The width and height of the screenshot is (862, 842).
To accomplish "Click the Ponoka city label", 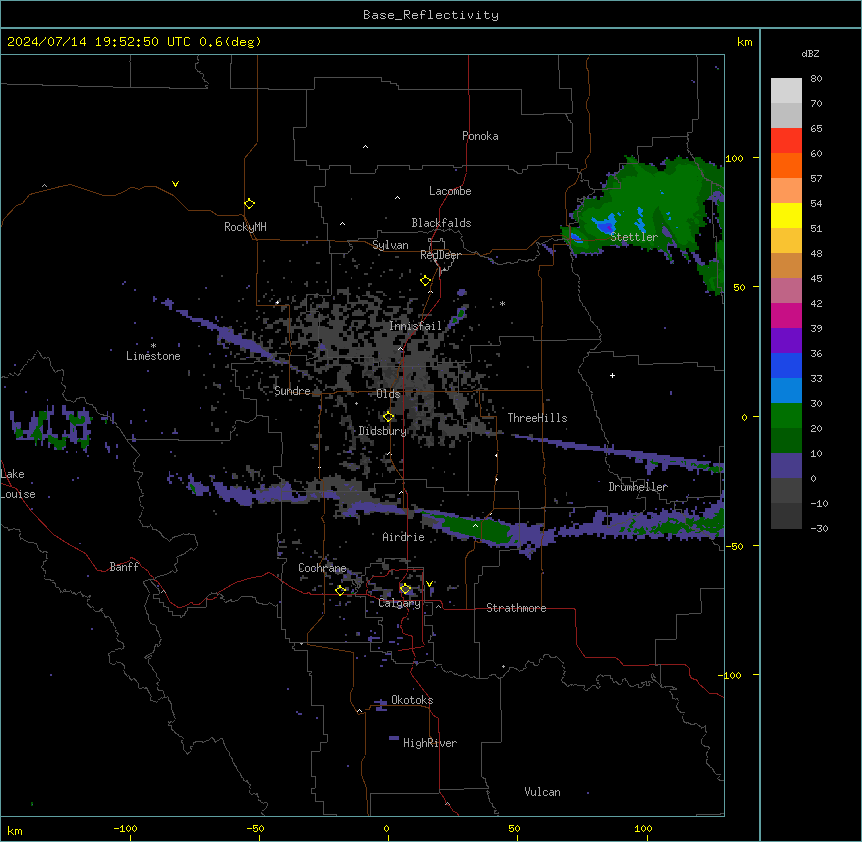I will pos(480,136).
